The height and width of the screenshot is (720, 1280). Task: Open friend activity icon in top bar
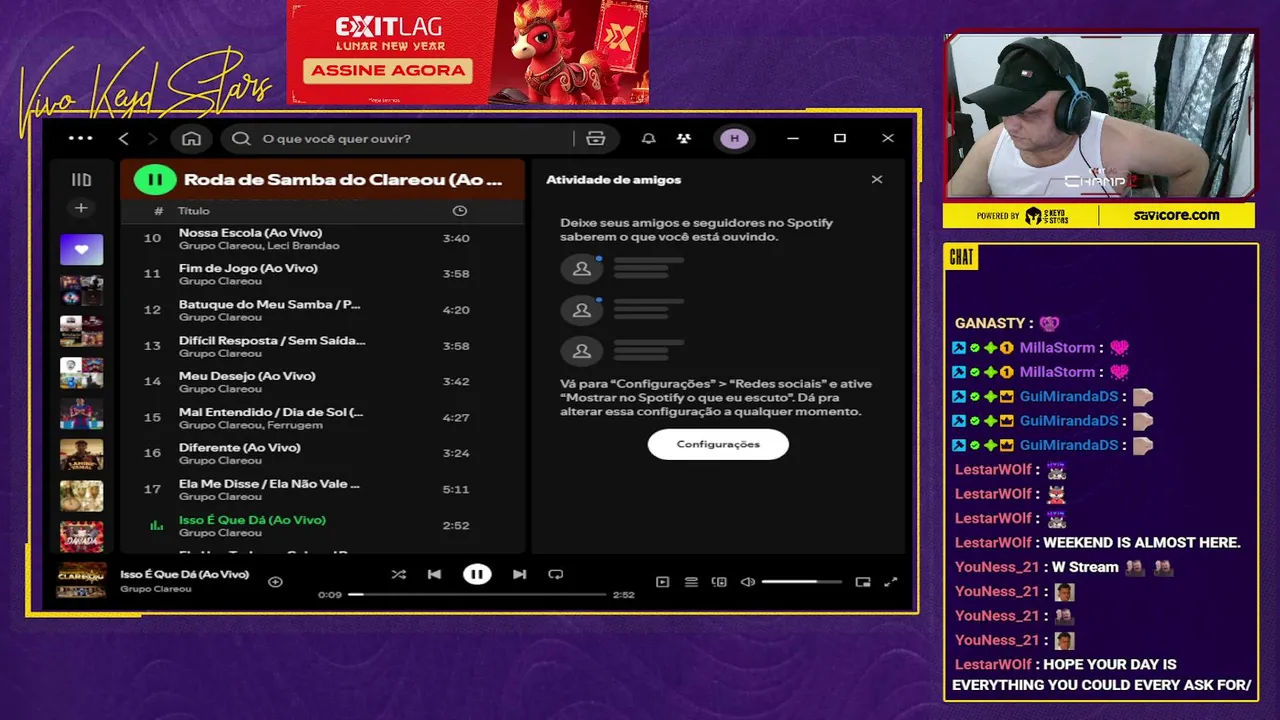684,138
